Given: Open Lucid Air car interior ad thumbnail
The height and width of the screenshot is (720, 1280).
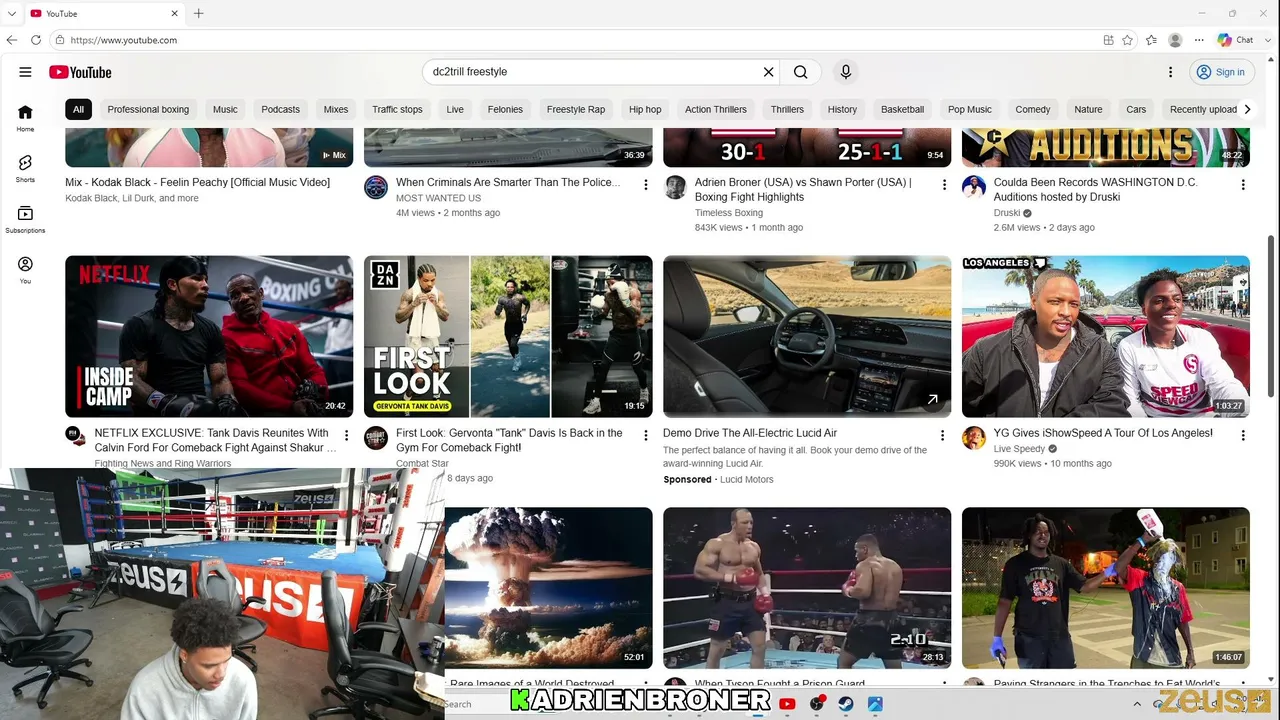Looking at the screenshot, I should [807, 336].
